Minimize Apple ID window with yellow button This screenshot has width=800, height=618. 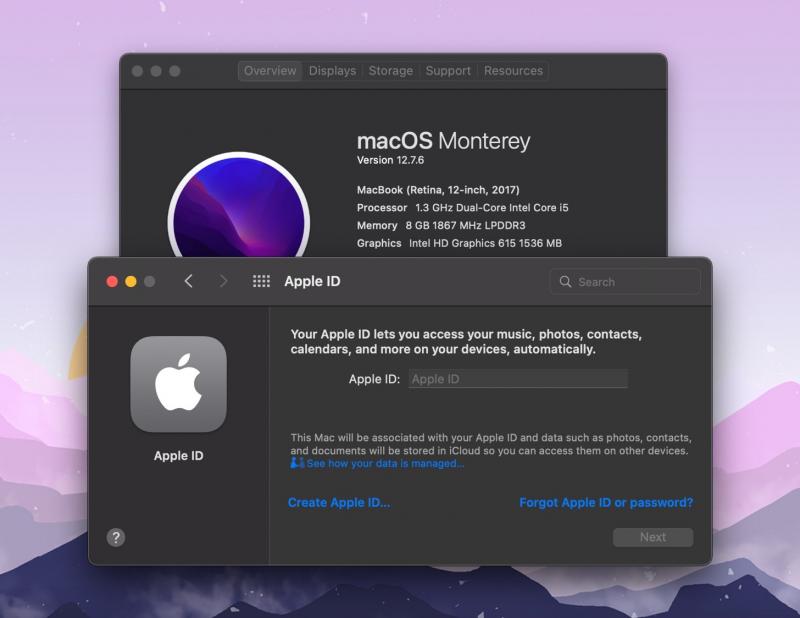[x=131, y=282]
